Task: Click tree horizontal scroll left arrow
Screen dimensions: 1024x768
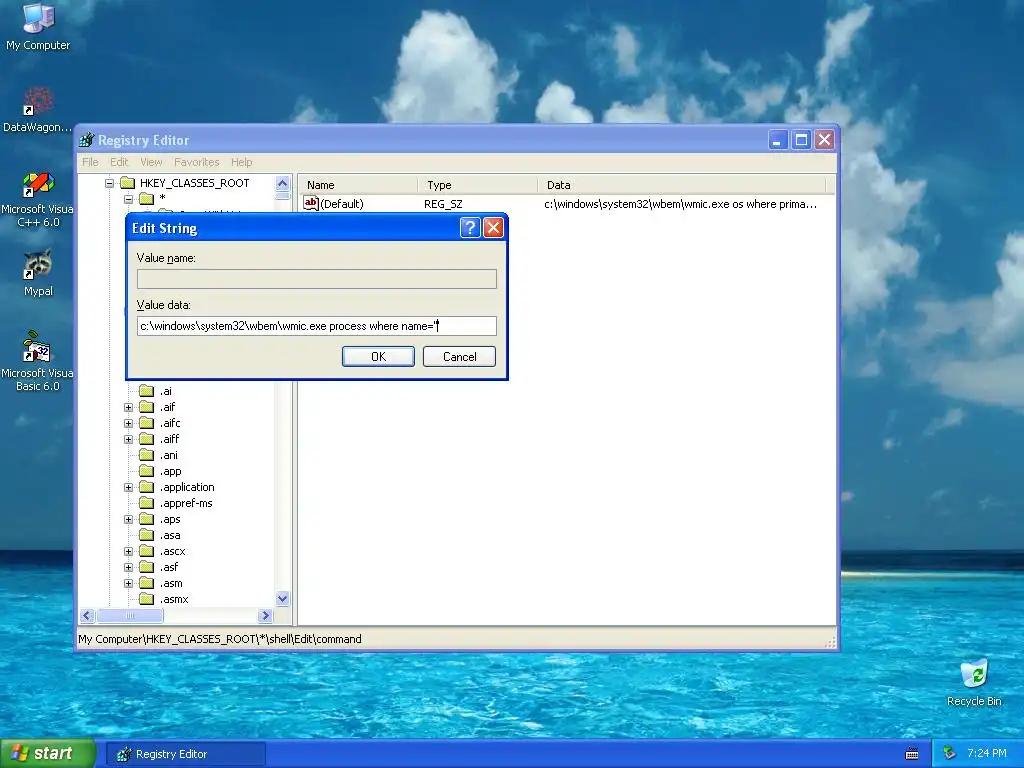Action: coord(87,615)
